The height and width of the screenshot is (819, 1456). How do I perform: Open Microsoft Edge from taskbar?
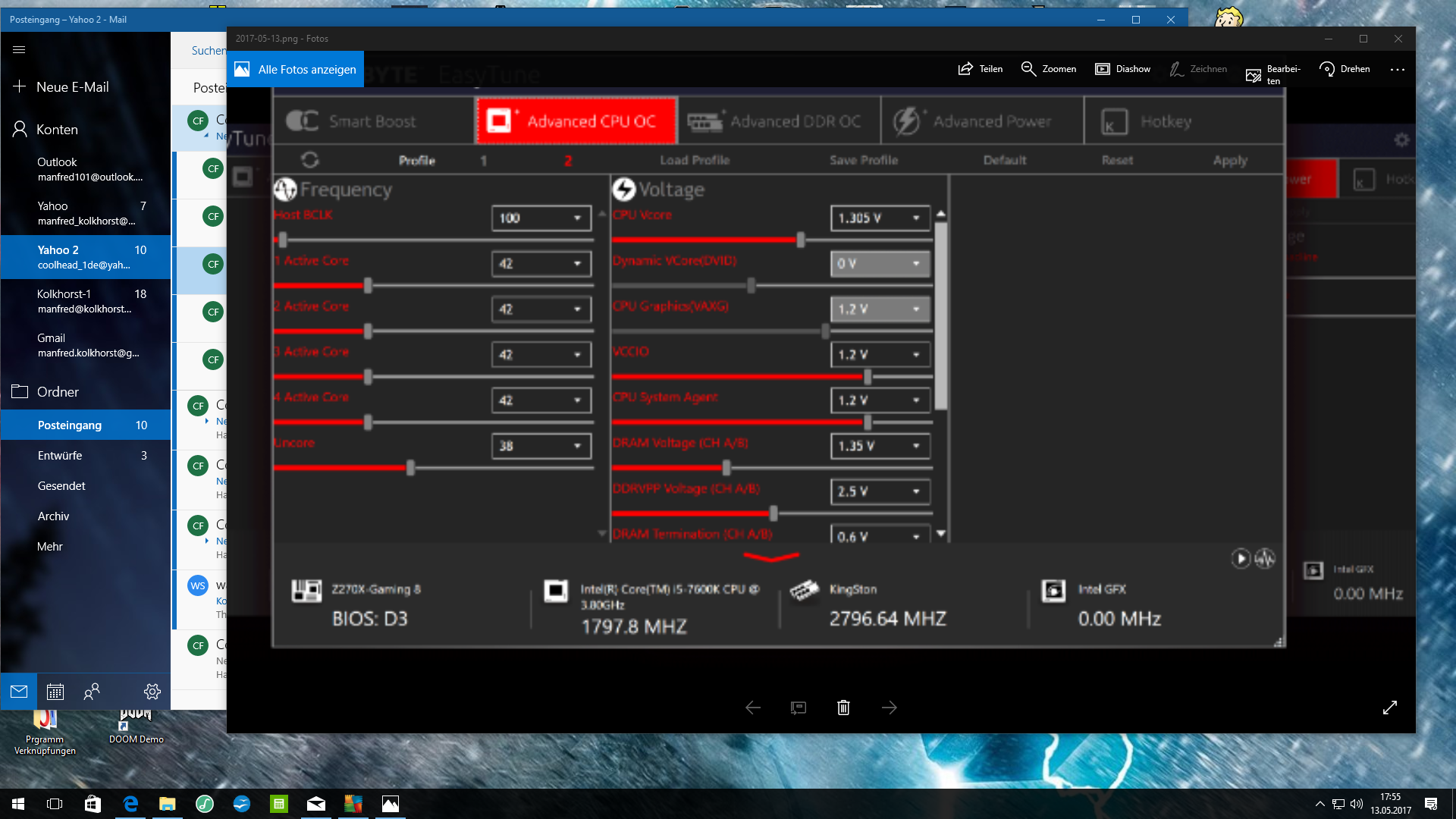pos(130,804)
